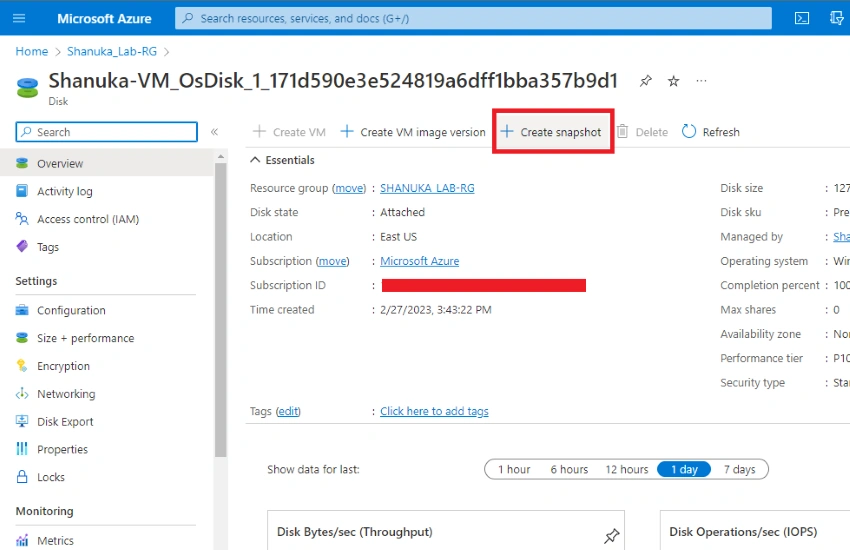Click the Activity log icon

22,191
